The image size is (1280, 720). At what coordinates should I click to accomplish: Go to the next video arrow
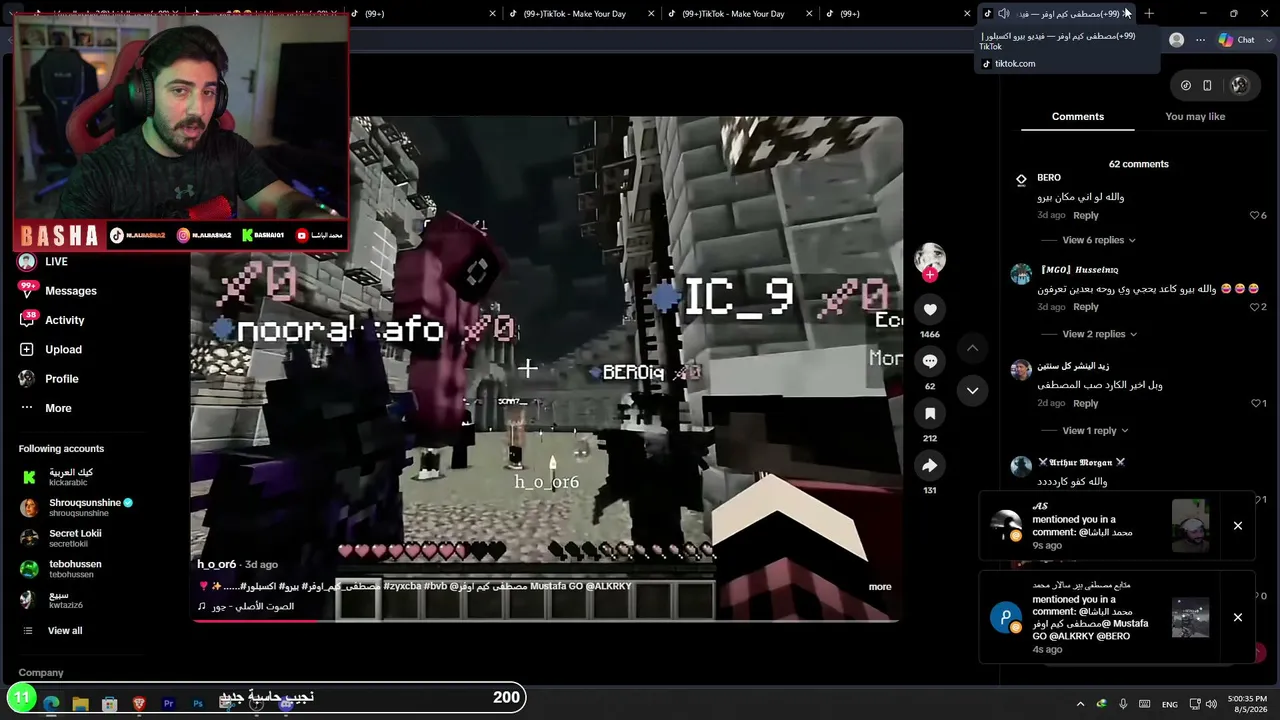(972, 390)
